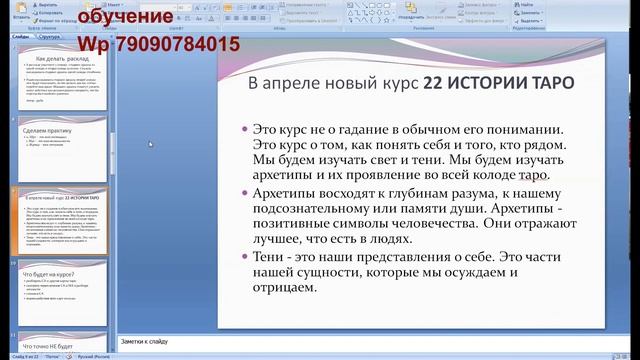Open the Change Case Aa dropdown
The image size is (640, 360).
(199, 19)
